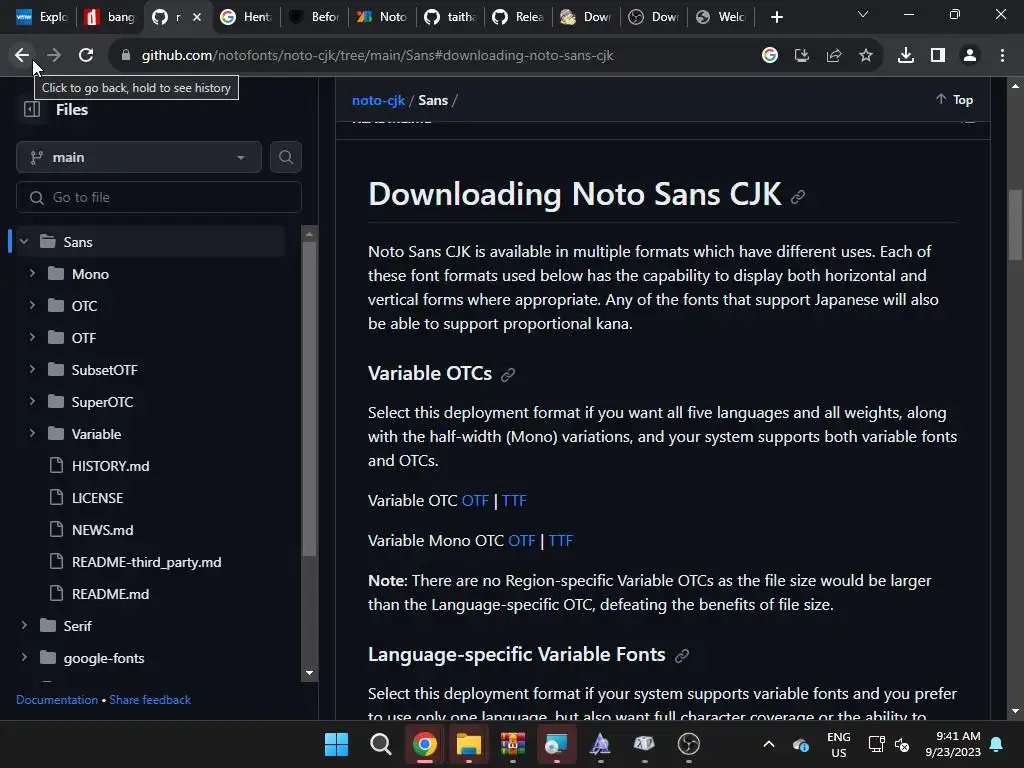This screenshot has height=768, width=1024.
Task: Open notification bell in taskbar
Action: tap(997, 744)
